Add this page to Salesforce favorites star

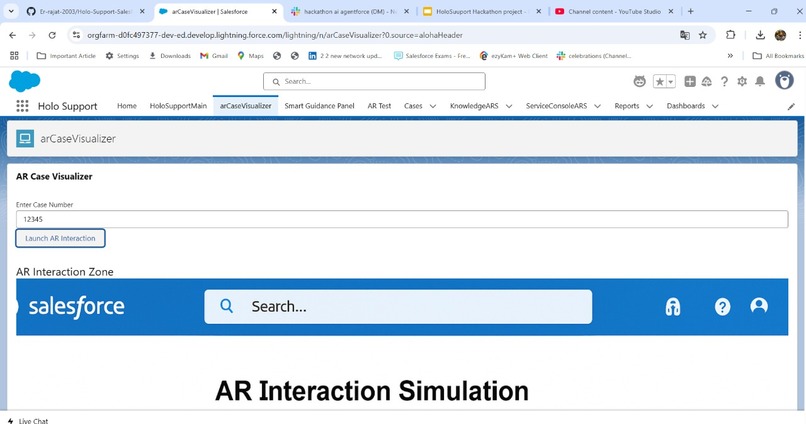660,81
